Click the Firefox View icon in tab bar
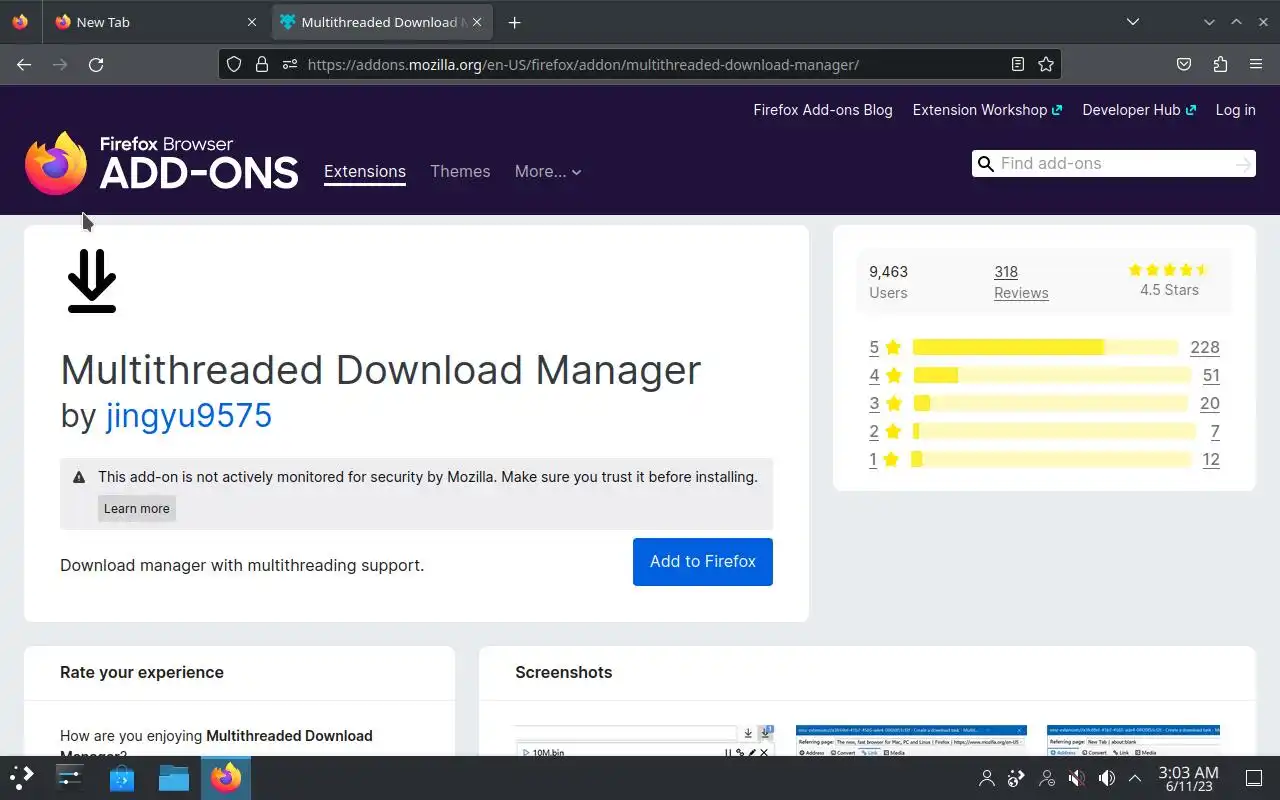This screenshot has width=1280, height=800. coord(20,22)
